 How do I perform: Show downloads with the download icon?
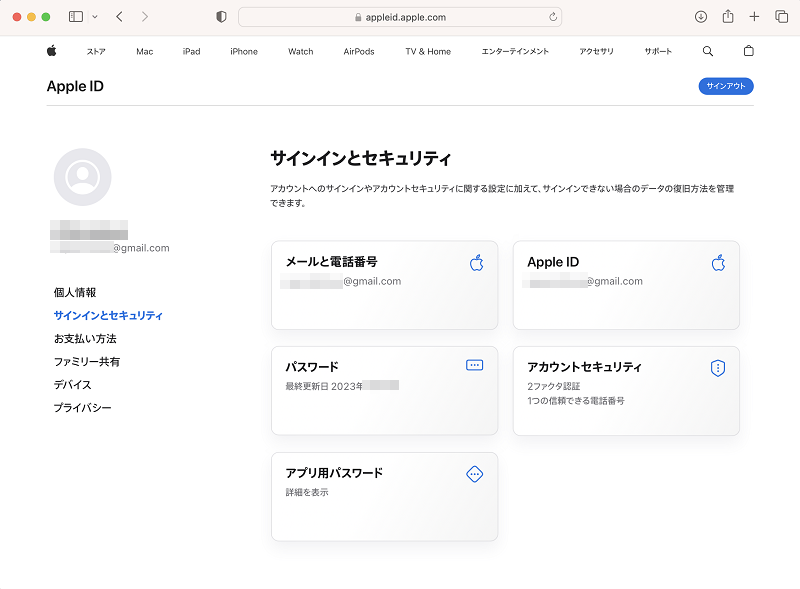pyautogui.click(x=701, y=17)
